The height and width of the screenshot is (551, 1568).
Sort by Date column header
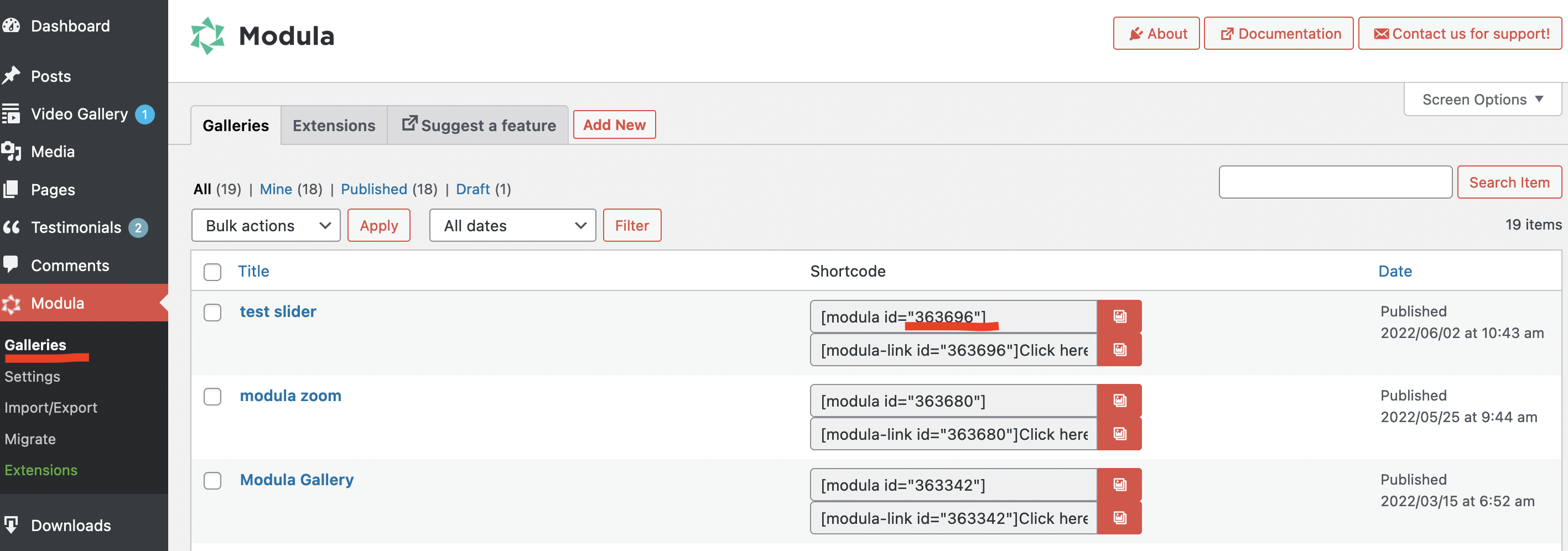click(x=1394, y=271)
